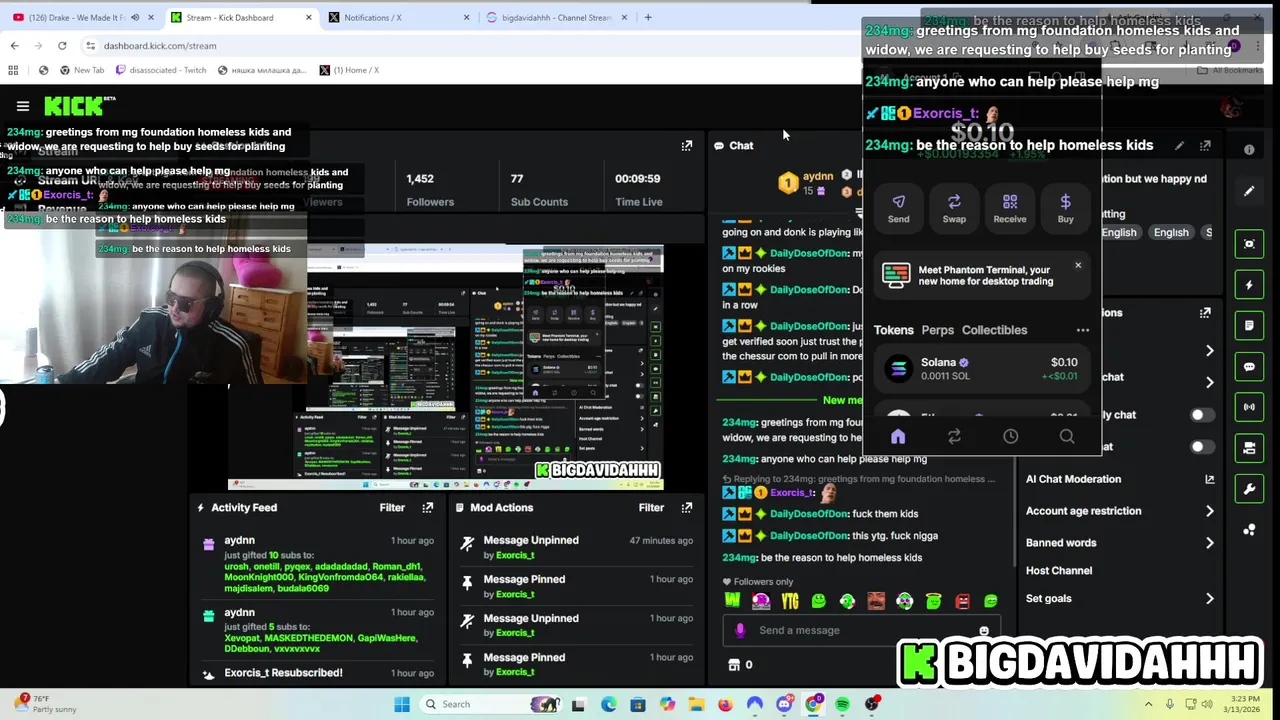Pop out the Mod Actions panel
This screenshot has width=1280, height=720.
click(687, 508)
